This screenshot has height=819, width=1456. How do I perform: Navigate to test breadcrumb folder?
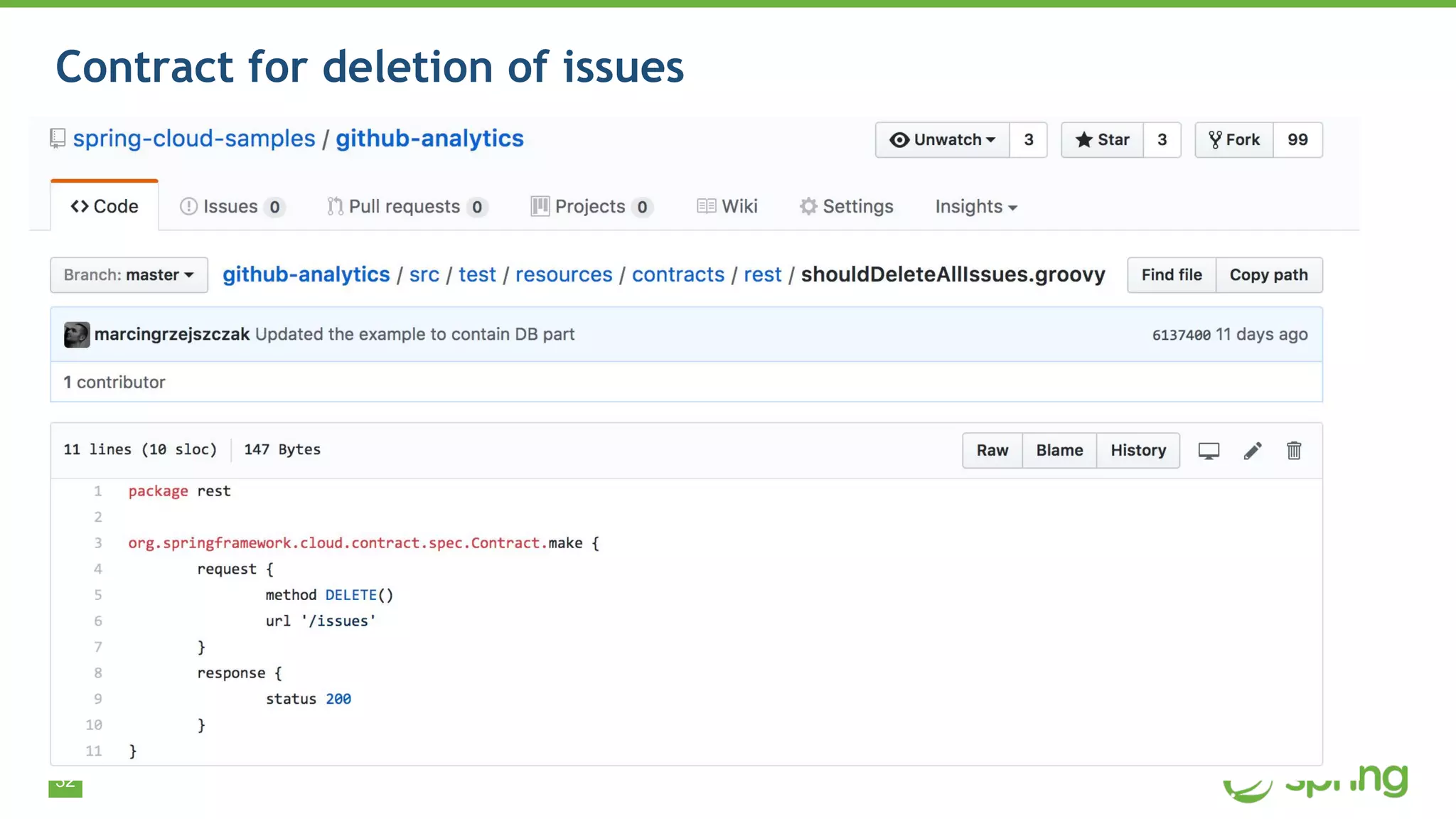[x=477, y=275]
